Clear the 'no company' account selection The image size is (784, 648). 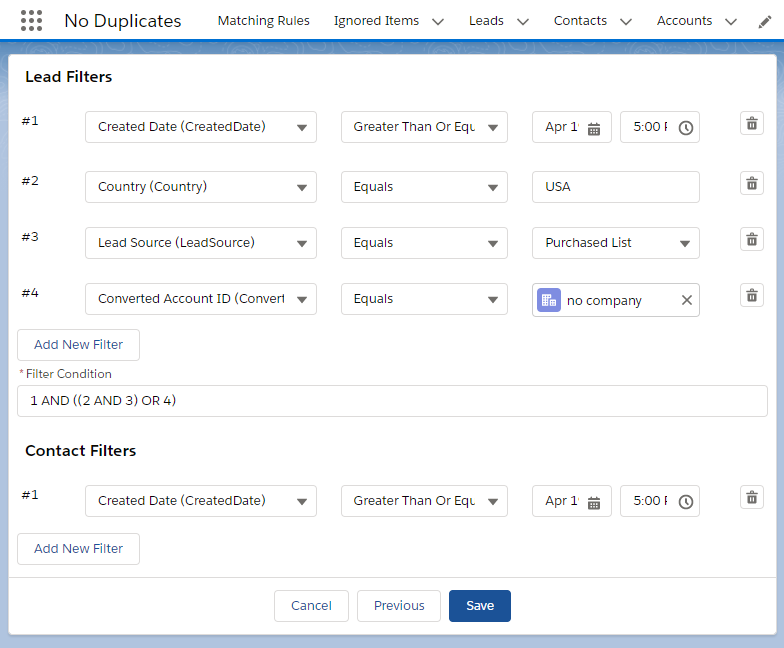pos(686,300)
